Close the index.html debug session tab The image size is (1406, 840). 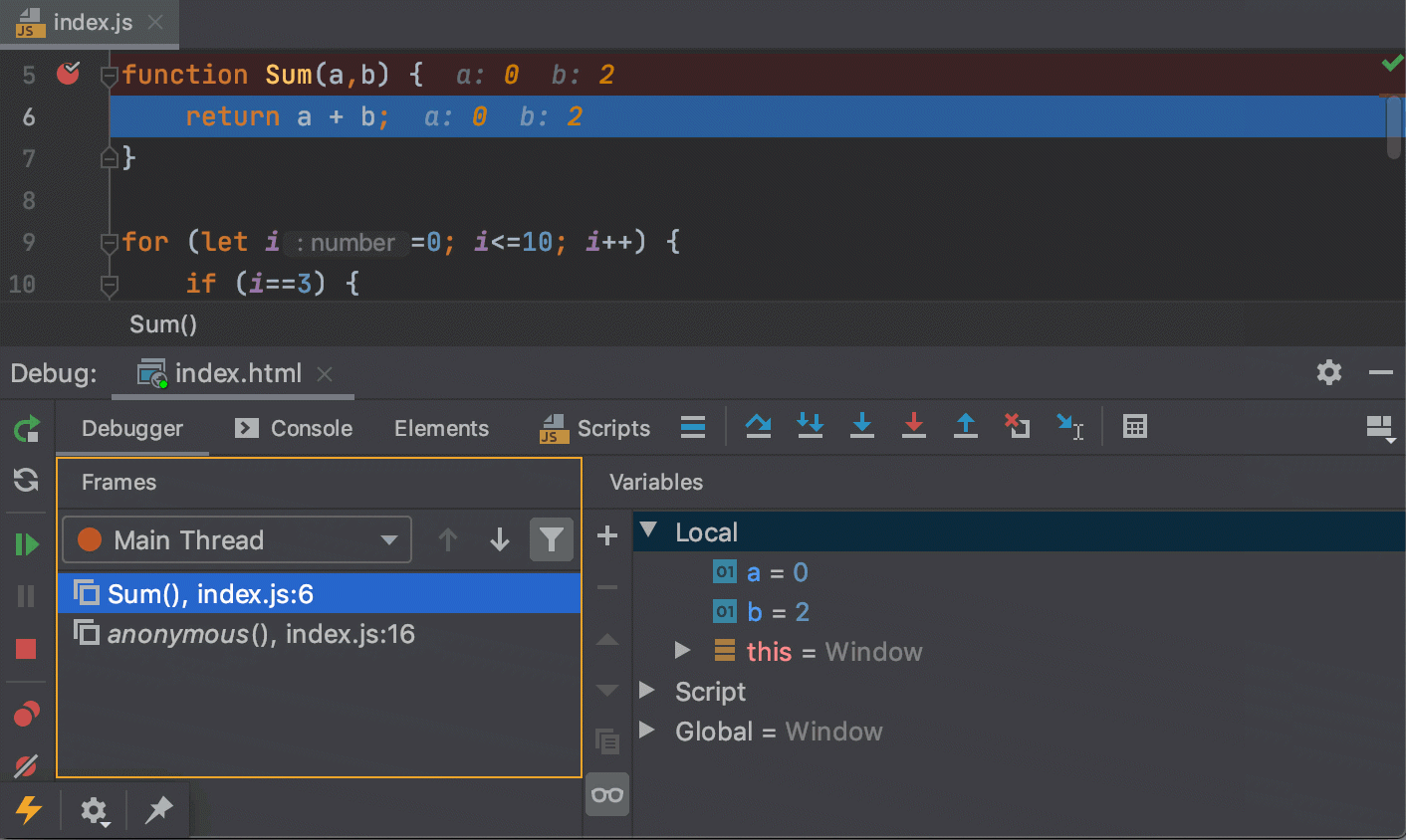325,374
